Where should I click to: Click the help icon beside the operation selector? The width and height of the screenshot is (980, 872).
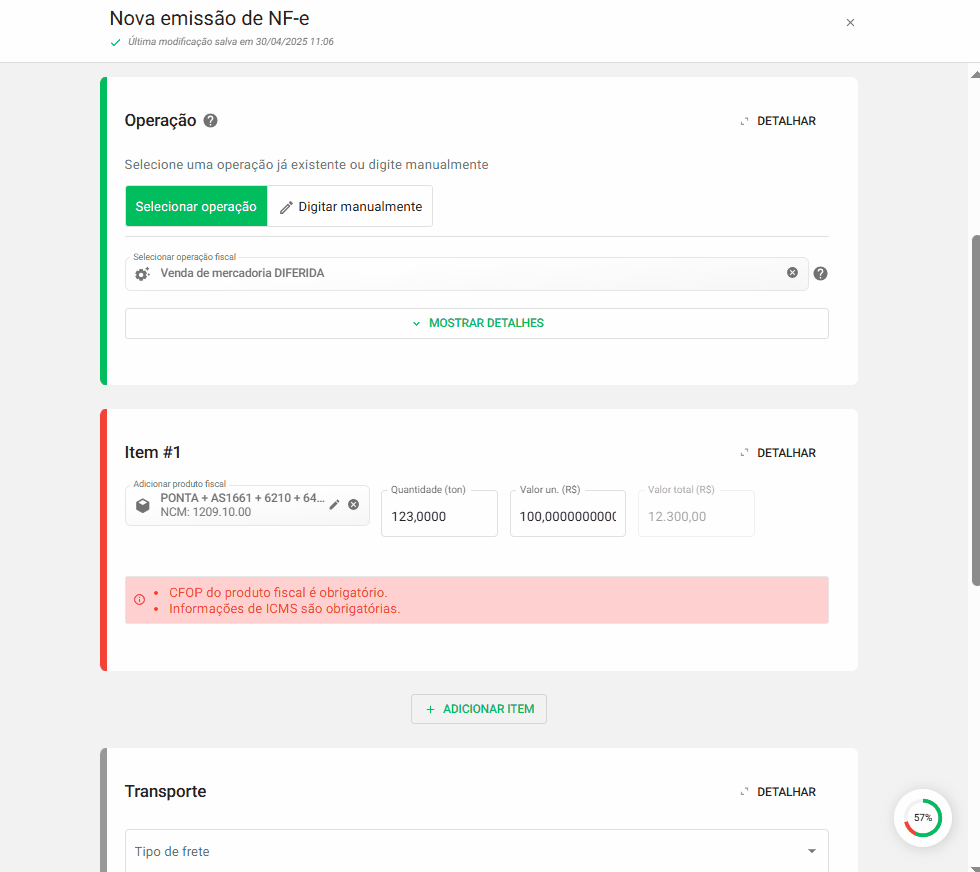pos(820,273)
